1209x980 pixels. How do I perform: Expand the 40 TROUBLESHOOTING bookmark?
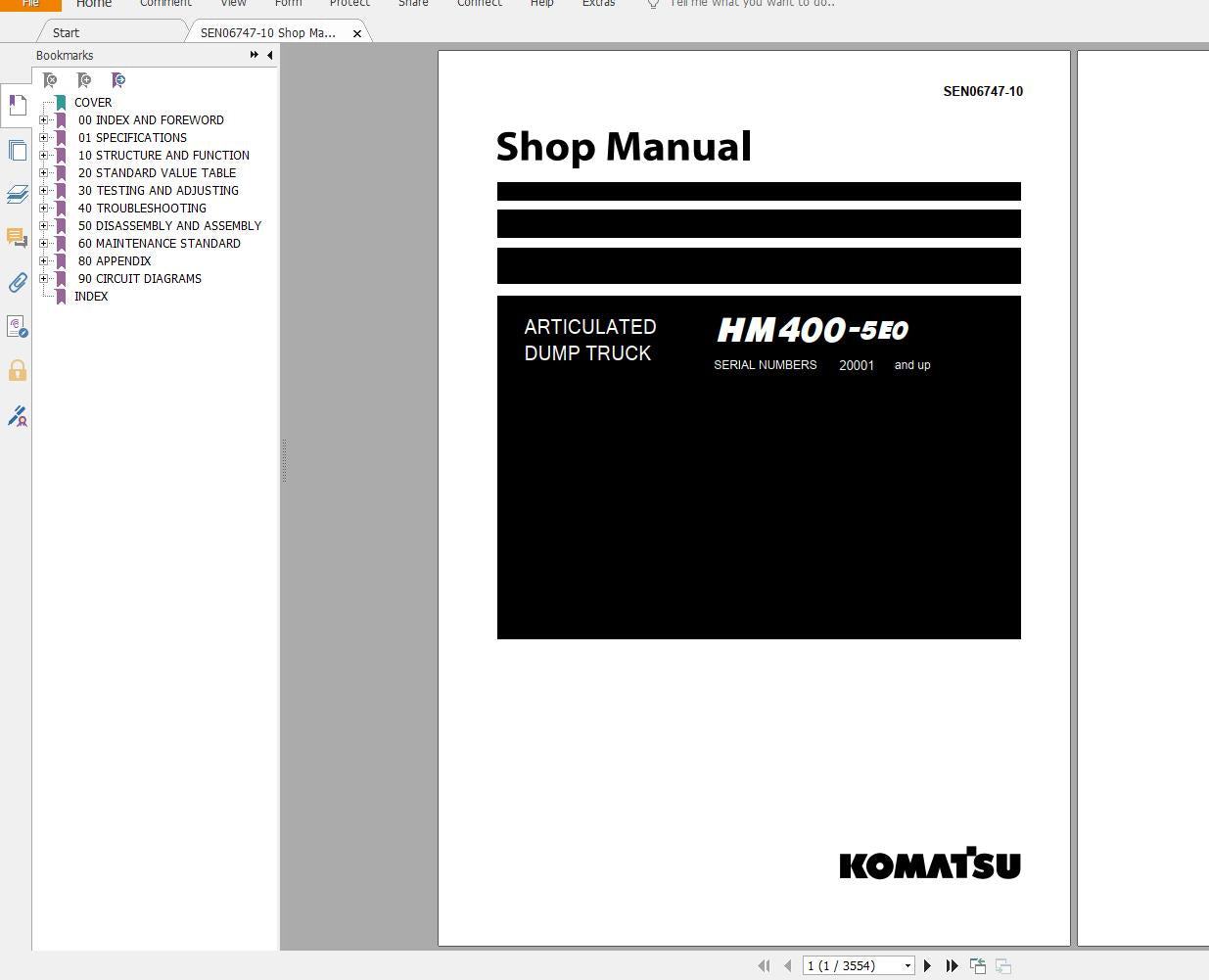pyautogui.click(x=43, y=208)
